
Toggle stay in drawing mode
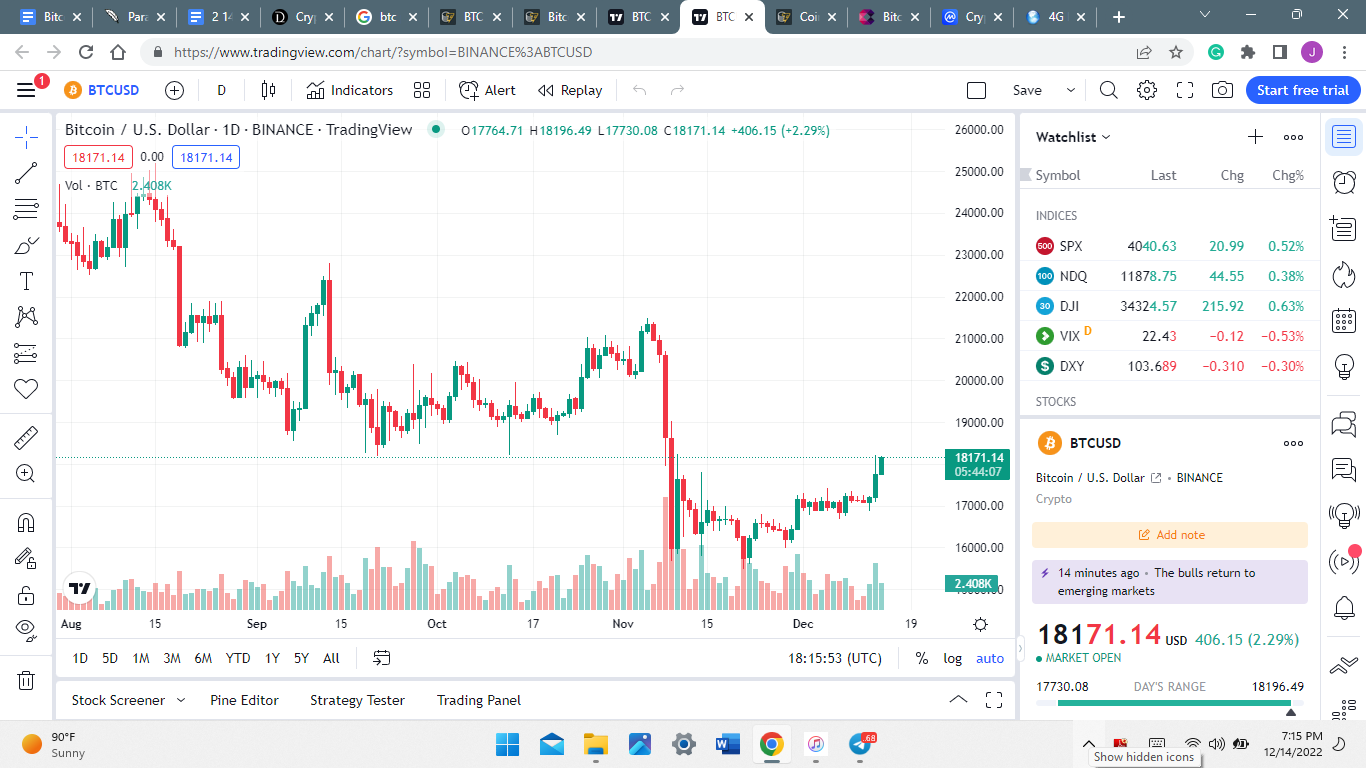click(26, 559)
